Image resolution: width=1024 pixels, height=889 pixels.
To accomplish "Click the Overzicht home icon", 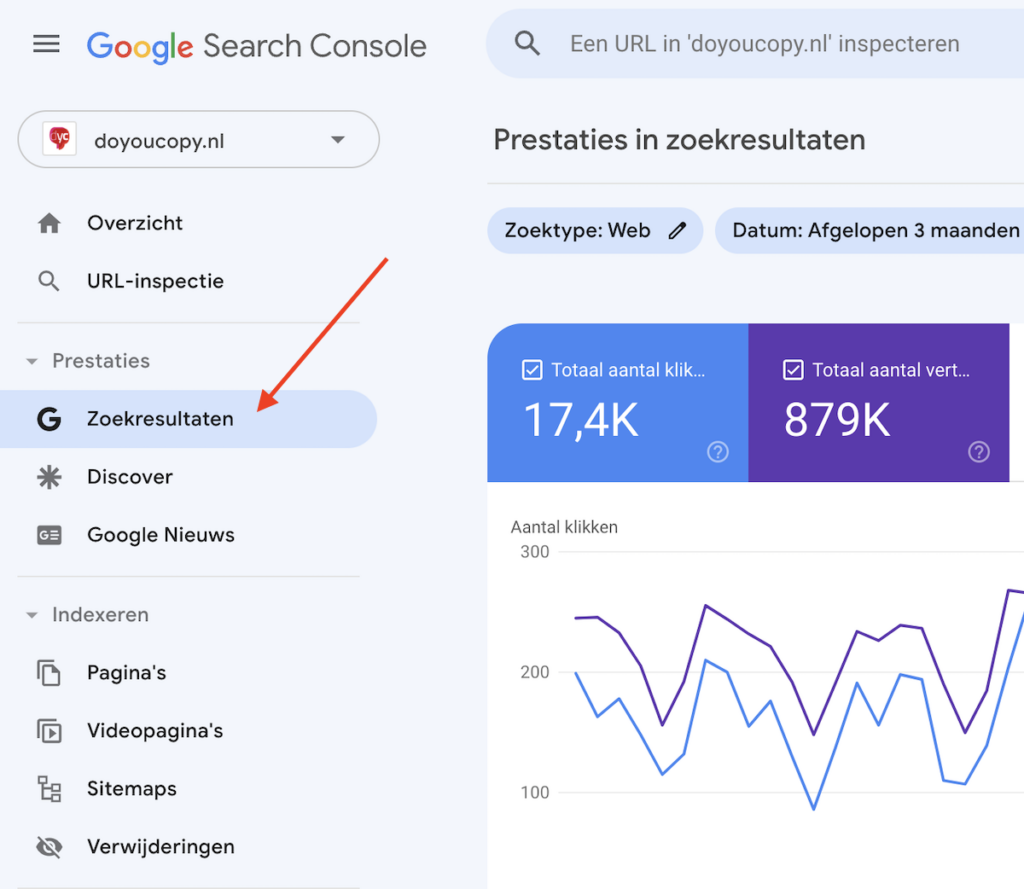I will click(x=49, y=224).
